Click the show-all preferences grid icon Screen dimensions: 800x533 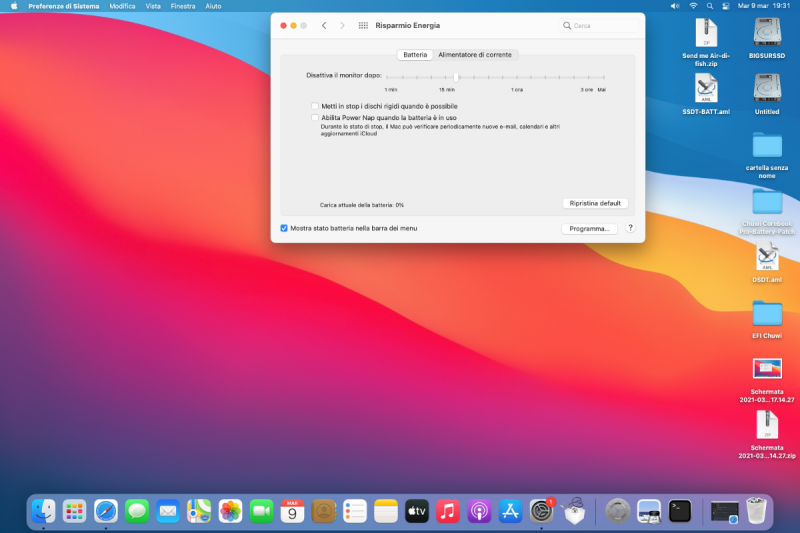(x=362, y=25)
